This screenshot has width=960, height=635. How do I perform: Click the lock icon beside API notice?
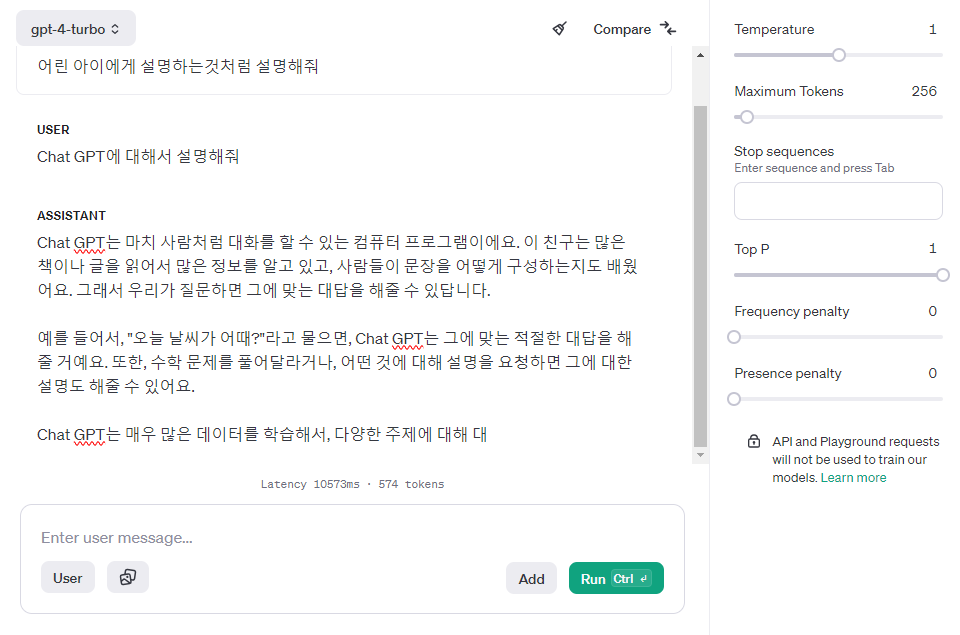(754, 441)
